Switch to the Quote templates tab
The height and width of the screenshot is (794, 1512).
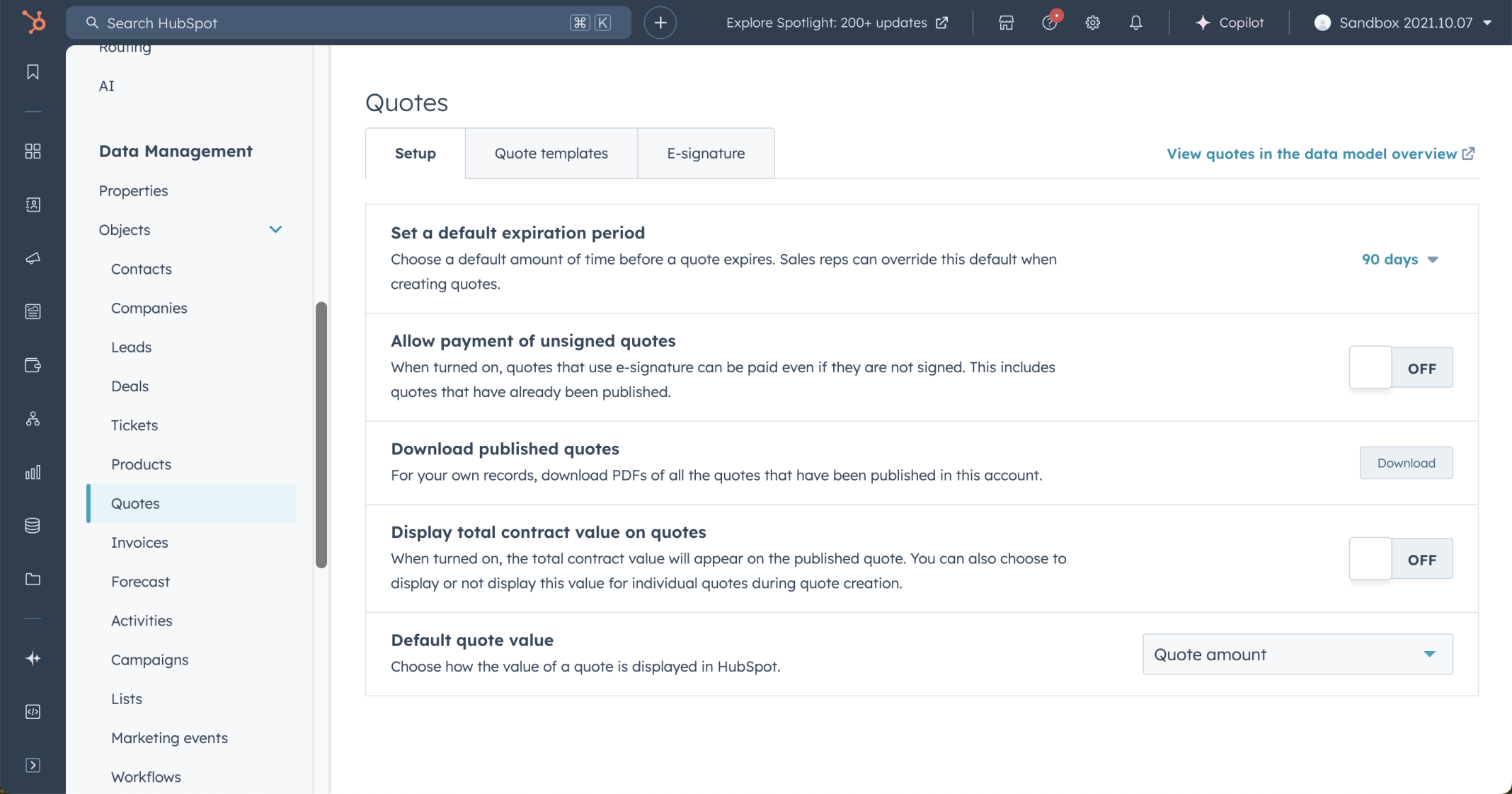pyautogui.click(x=551, y=154)
